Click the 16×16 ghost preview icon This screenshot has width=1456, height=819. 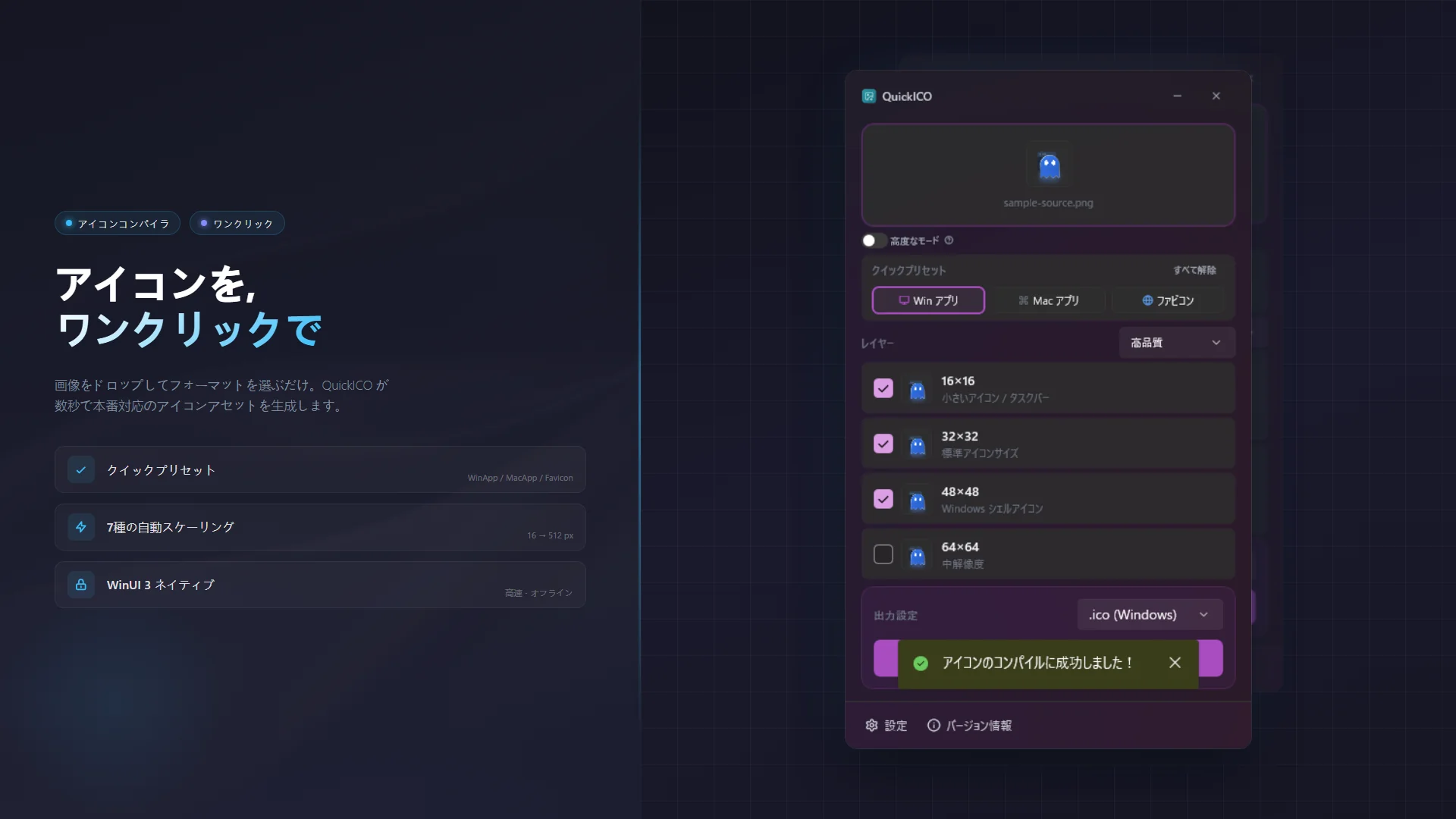tap(918, 390)
